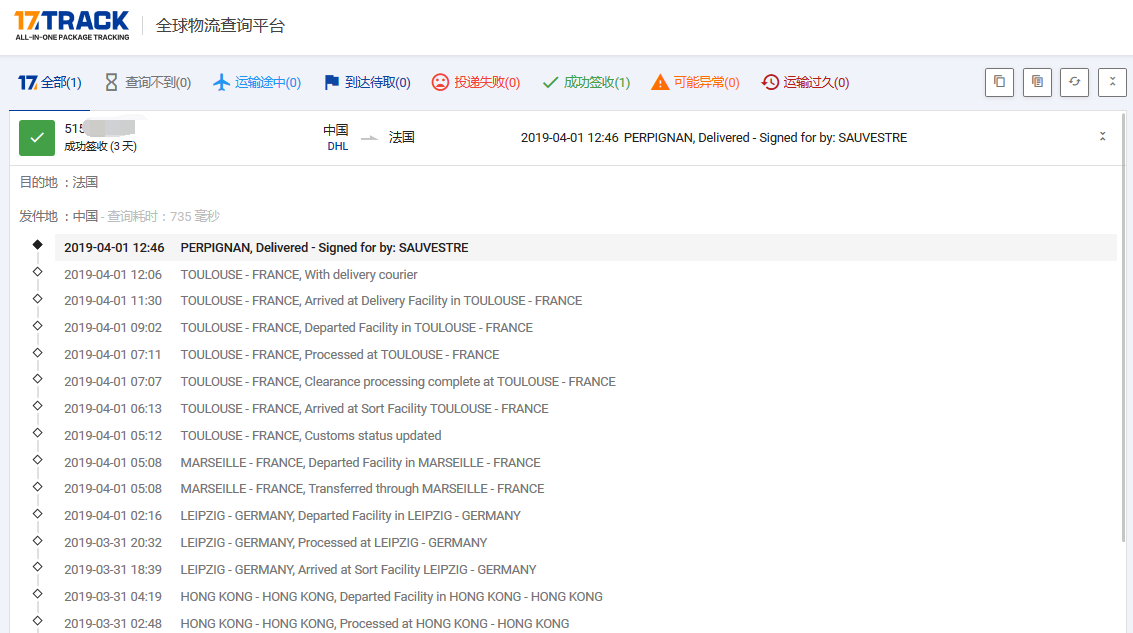Click the filled diamond timeline marker

tap(37, 245)
